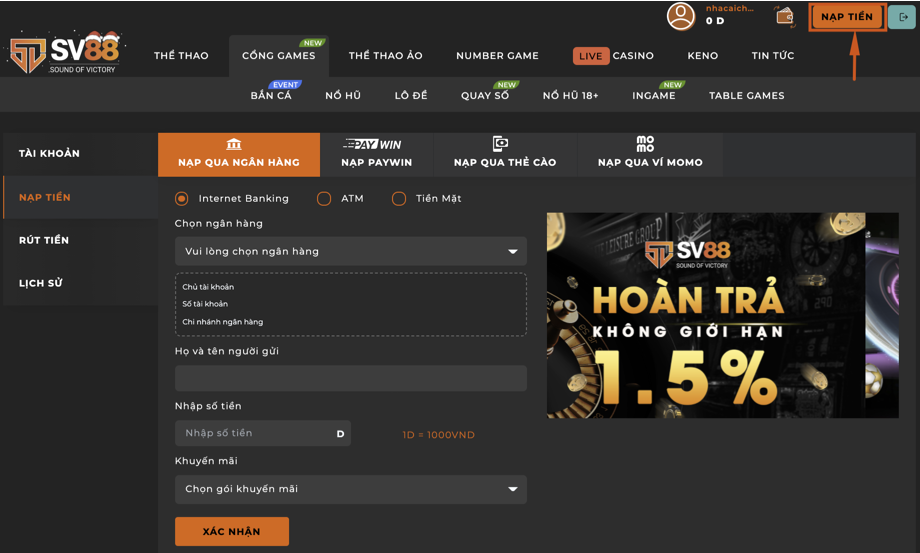Go to Ingame submenu item
The height and width of the screenshot is (553, 920).
click(654, 95)
